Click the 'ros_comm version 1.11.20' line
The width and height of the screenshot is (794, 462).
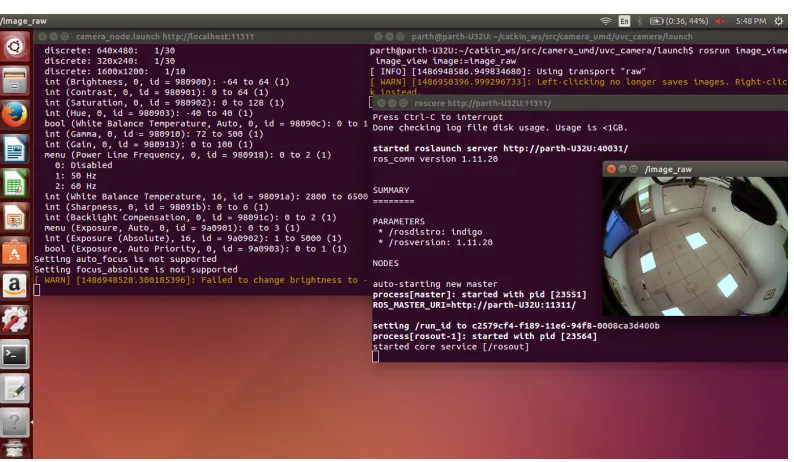coord(435,159)
